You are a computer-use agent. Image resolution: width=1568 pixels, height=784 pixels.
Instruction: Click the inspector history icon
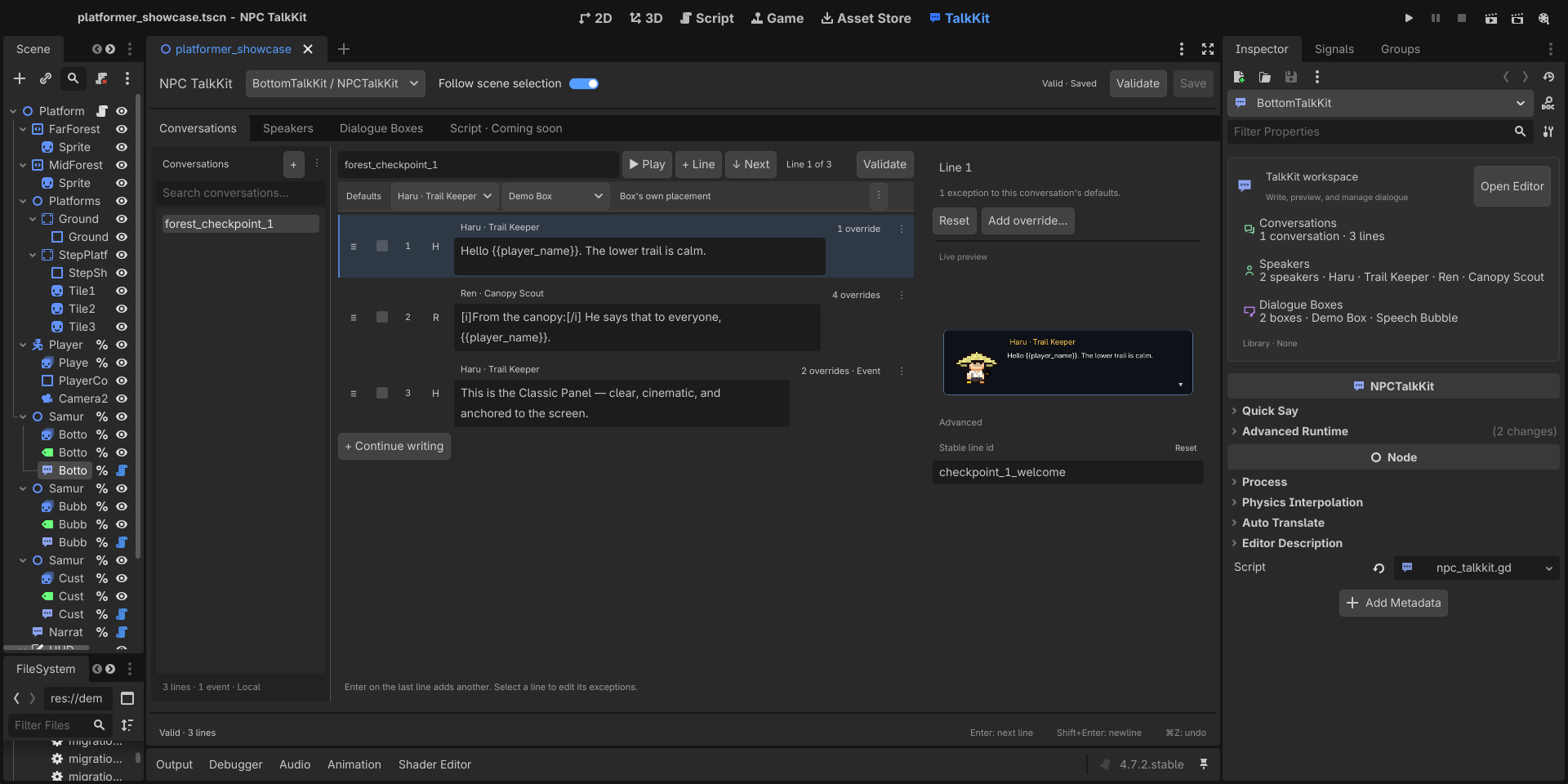1548,77
